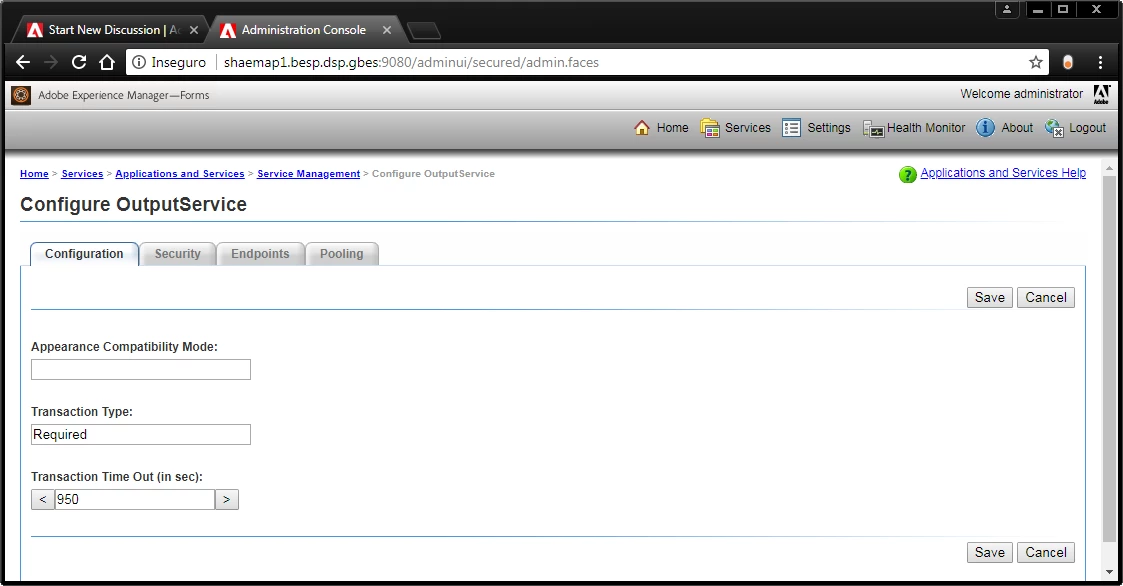
Task: Follow the Home breadcrumb link
Action: 34,173
